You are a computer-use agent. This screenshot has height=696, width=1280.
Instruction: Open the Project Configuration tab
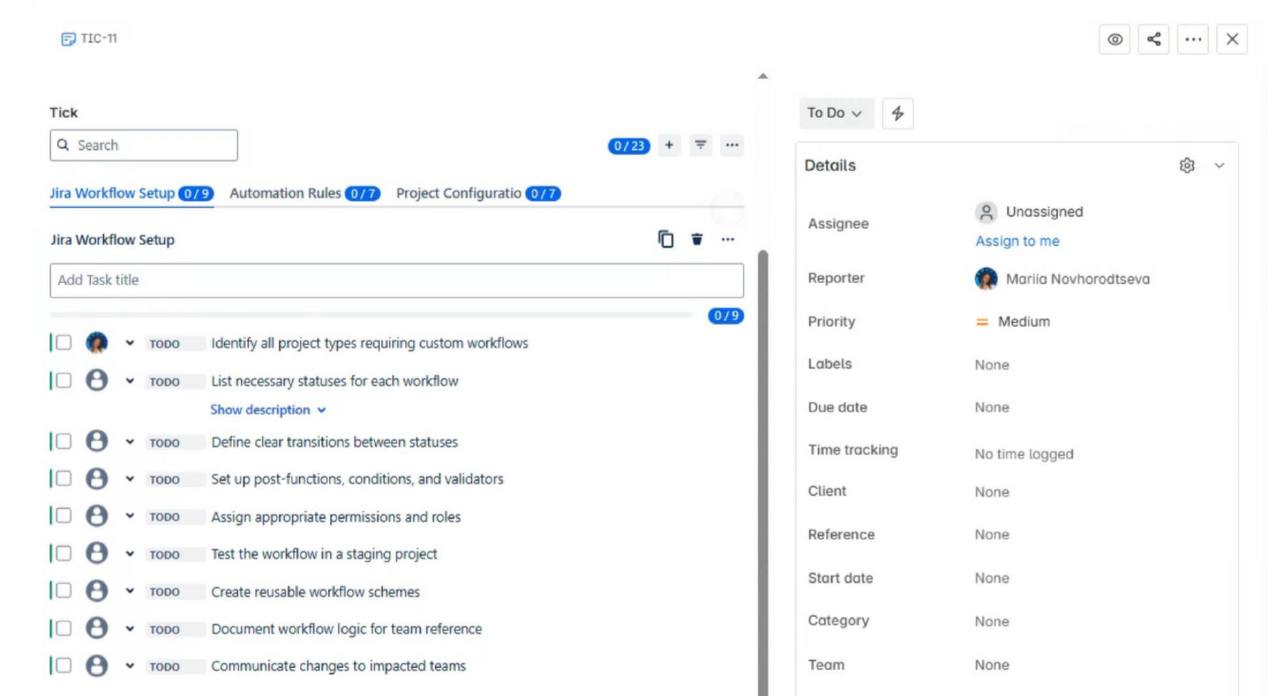[x=460, y=193]
